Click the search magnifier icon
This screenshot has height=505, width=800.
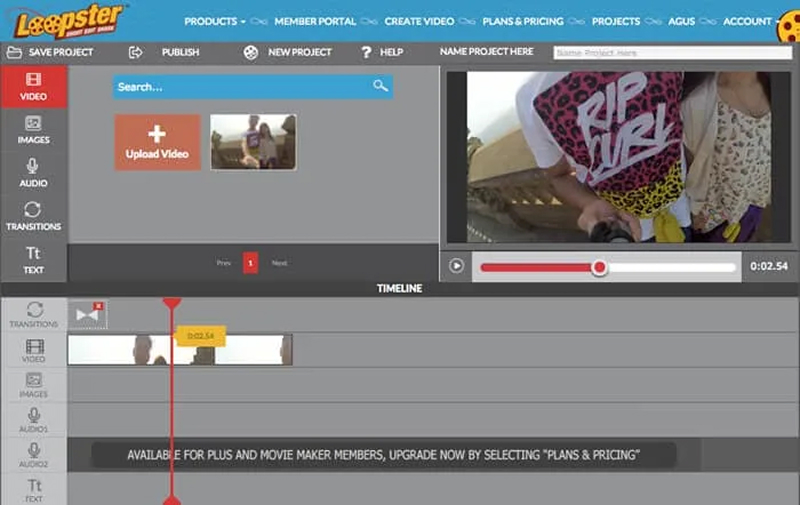pyautogui.click(x=380, y=87)
